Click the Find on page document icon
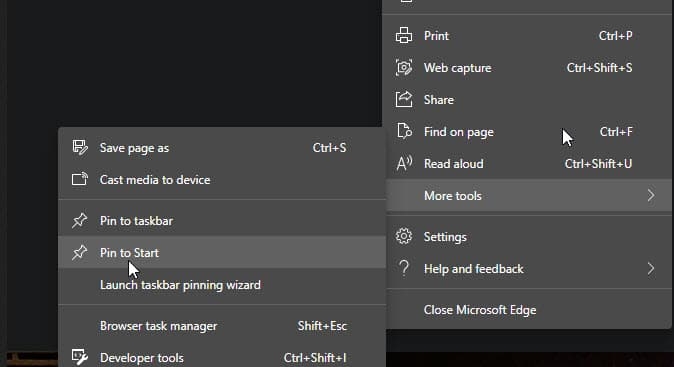Image resolution: width=674 pixels, height=367 pixels. point(404,131)
